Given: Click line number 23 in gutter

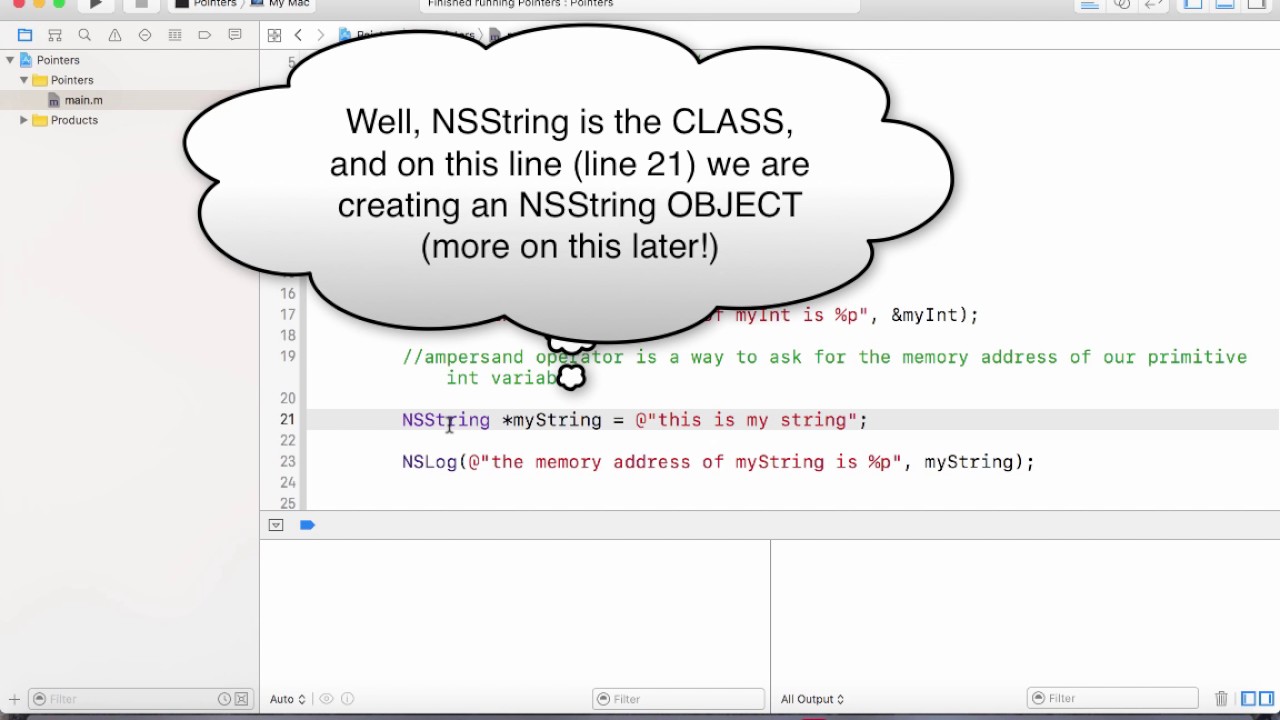Looking at the screenshot, I should tap(288, 462).
